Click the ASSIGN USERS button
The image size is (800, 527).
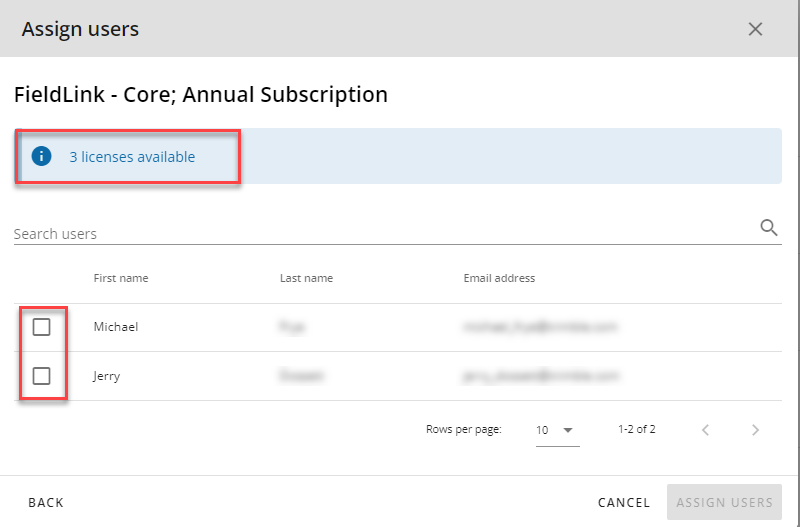[x=724, y=502]
